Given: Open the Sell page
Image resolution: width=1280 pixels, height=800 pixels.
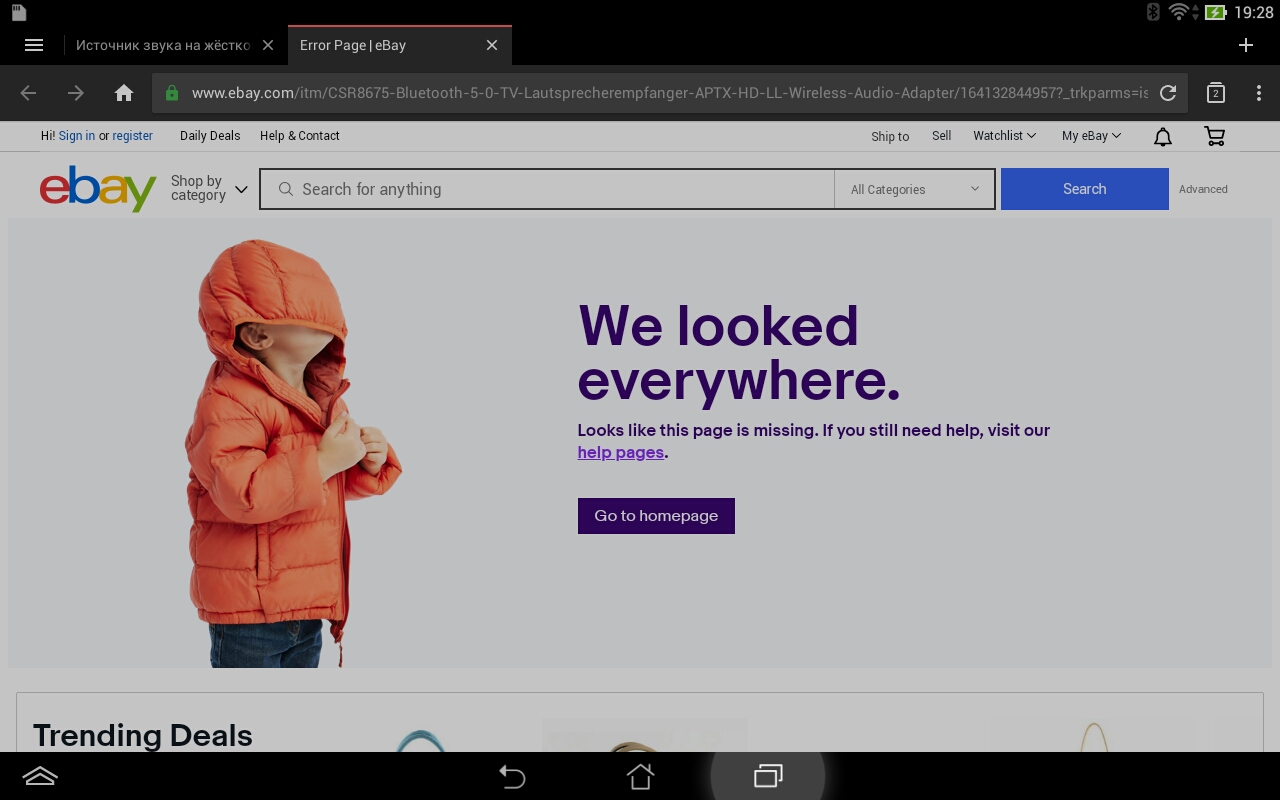Looking at the screenshot, I should tap(942, 136).
